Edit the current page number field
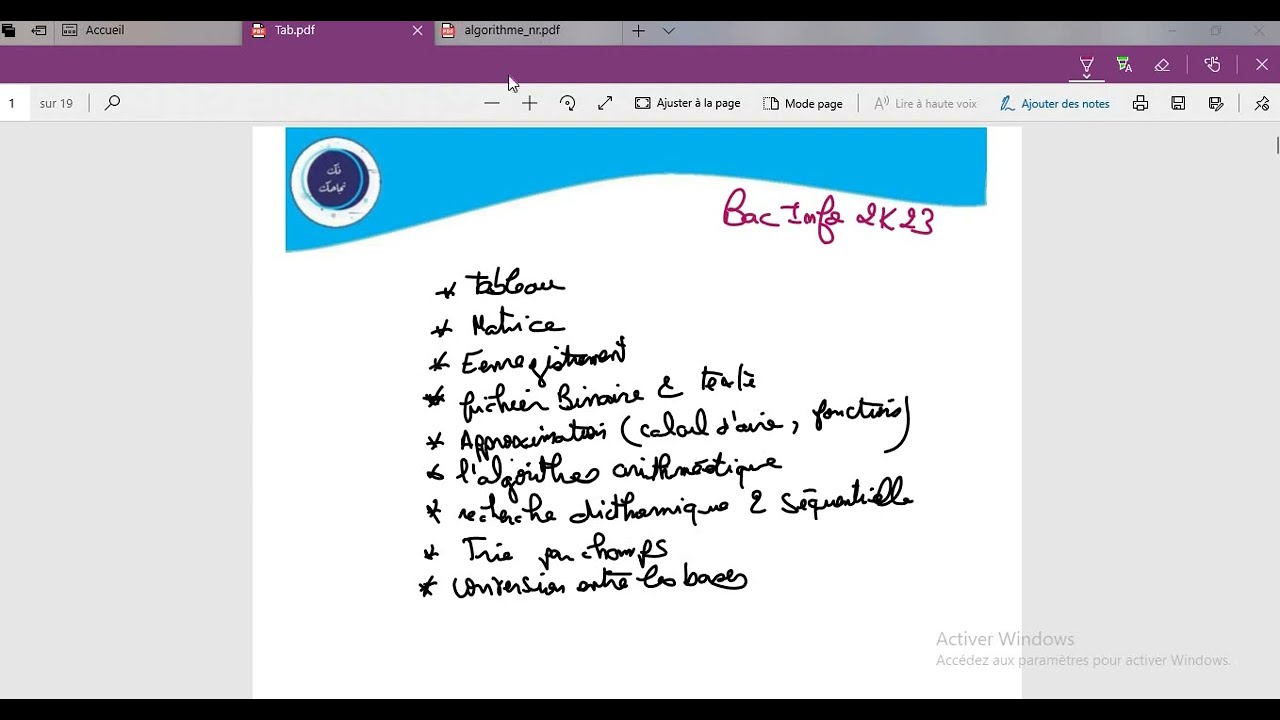 pos(14,103)
